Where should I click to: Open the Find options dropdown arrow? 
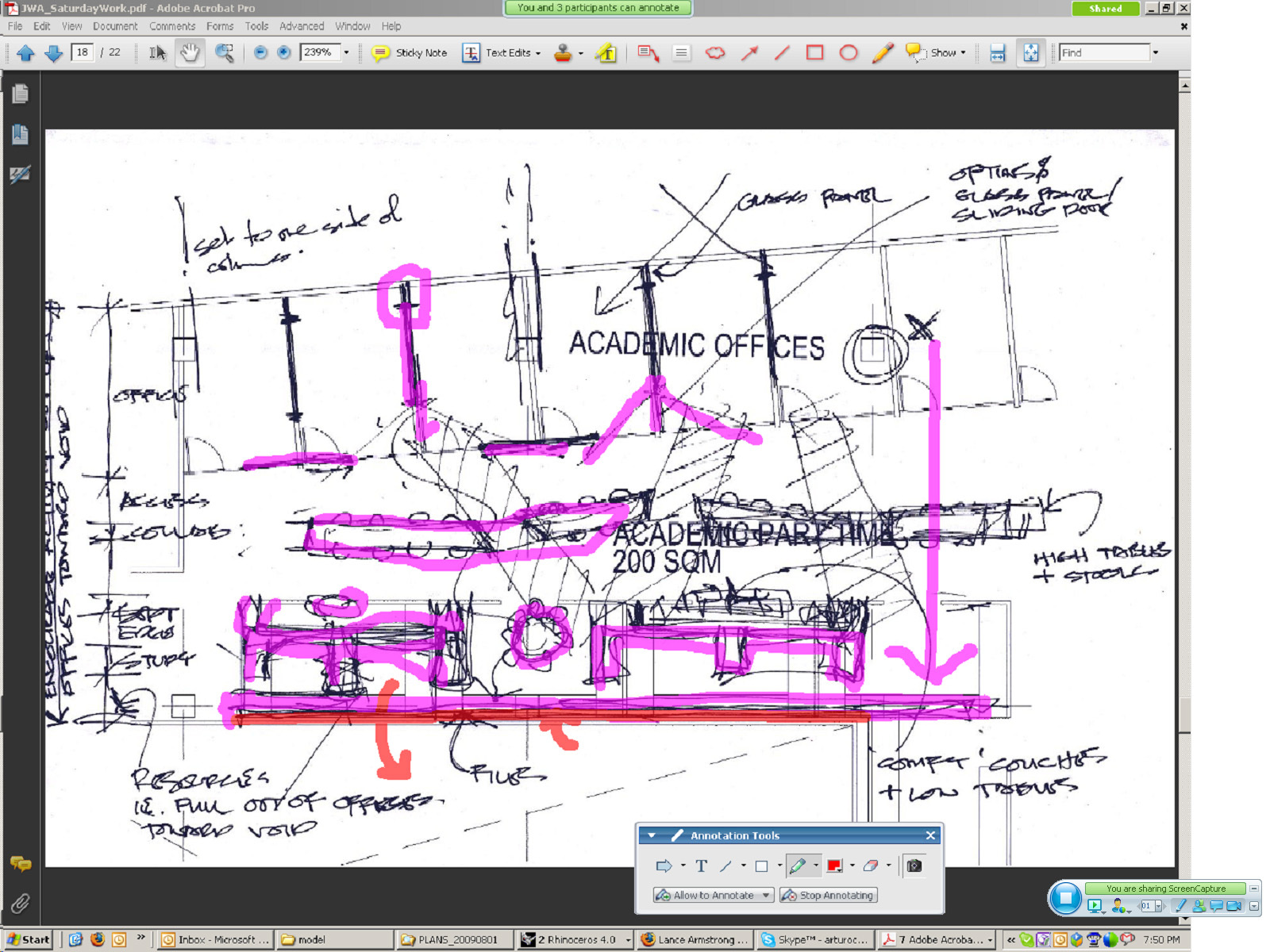[x=1156, y=53]
